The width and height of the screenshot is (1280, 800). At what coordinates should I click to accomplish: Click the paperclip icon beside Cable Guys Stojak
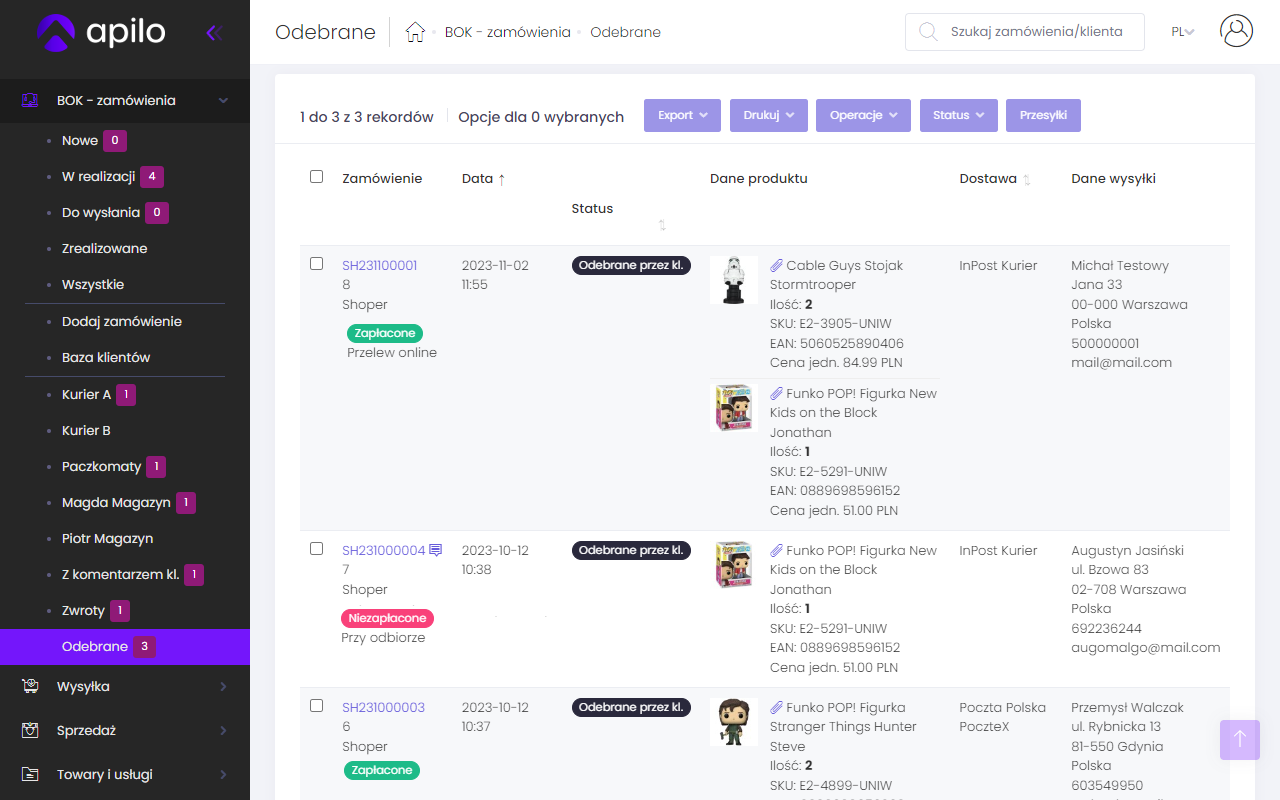coord(777,265)
